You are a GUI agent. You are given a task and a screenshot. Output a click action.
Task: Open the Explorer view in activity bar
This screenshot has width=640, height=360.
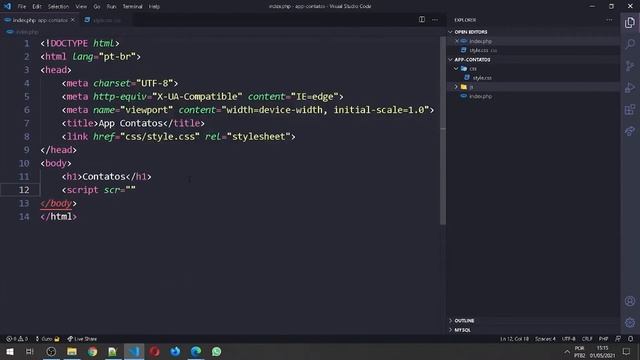[630, 23]
